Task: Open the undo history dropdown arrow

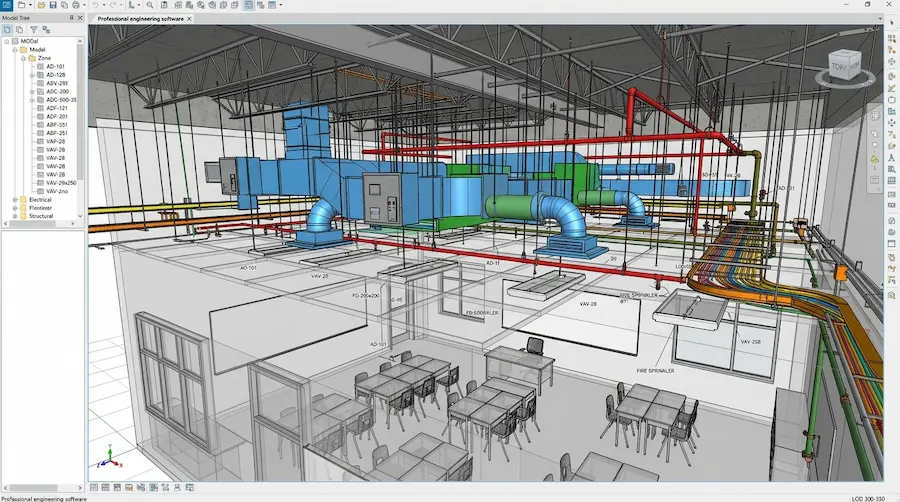Action: pyautogui.click(x=104, y=5)
